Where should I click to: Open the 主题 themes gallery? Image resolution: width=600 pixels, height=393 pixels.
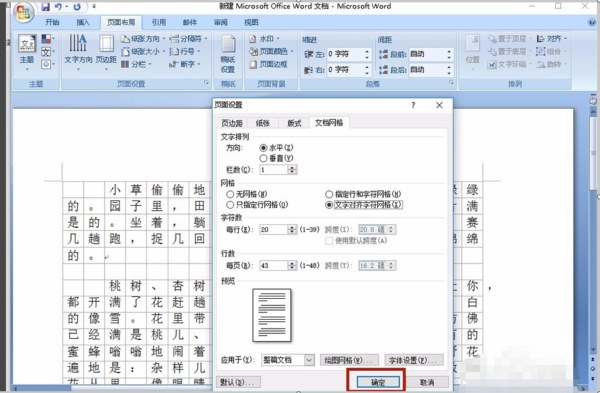click(27, 51)
